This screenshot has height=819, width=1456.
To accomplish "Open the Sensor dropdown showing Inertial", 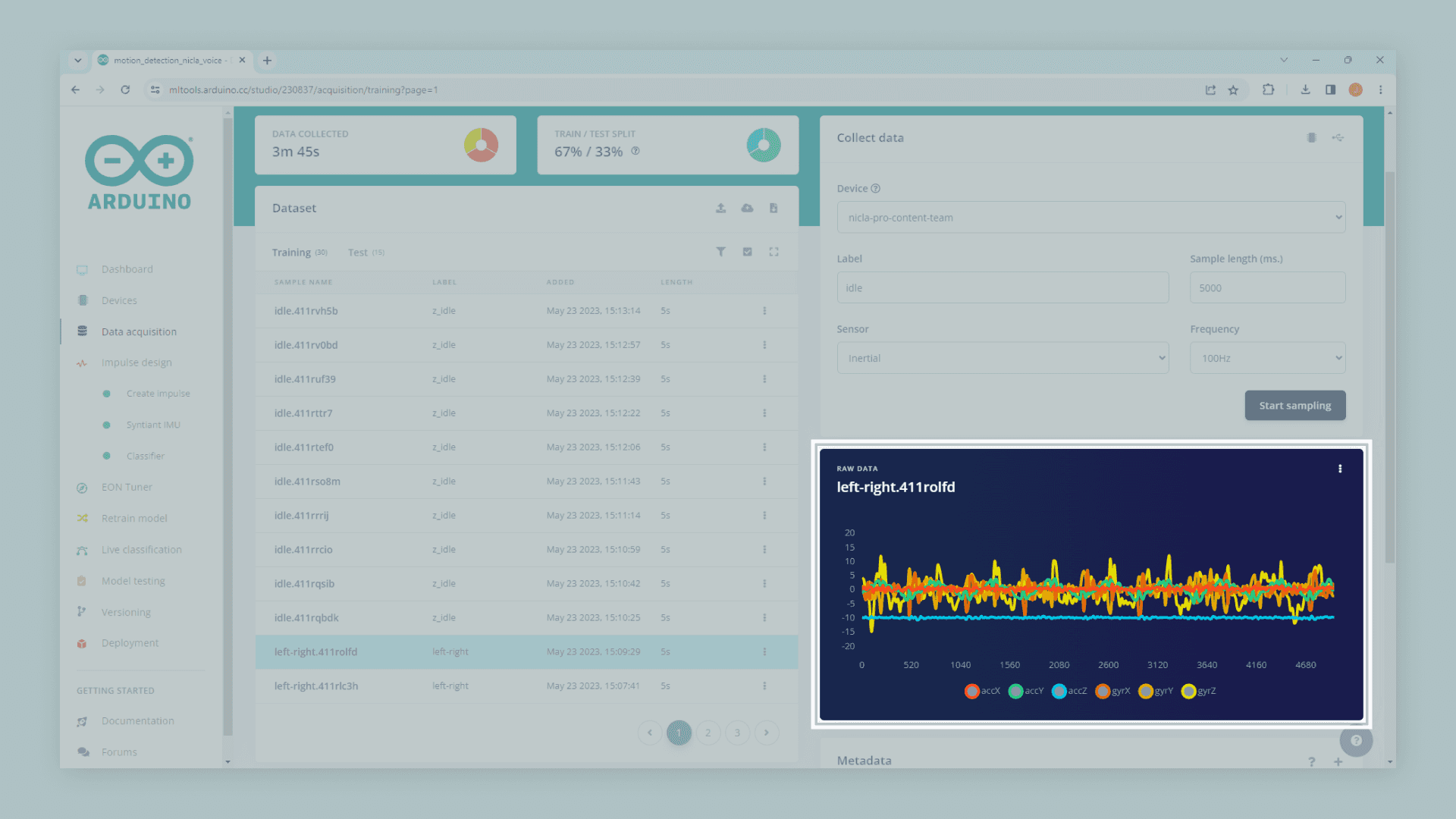I will tap(1002, 358).
